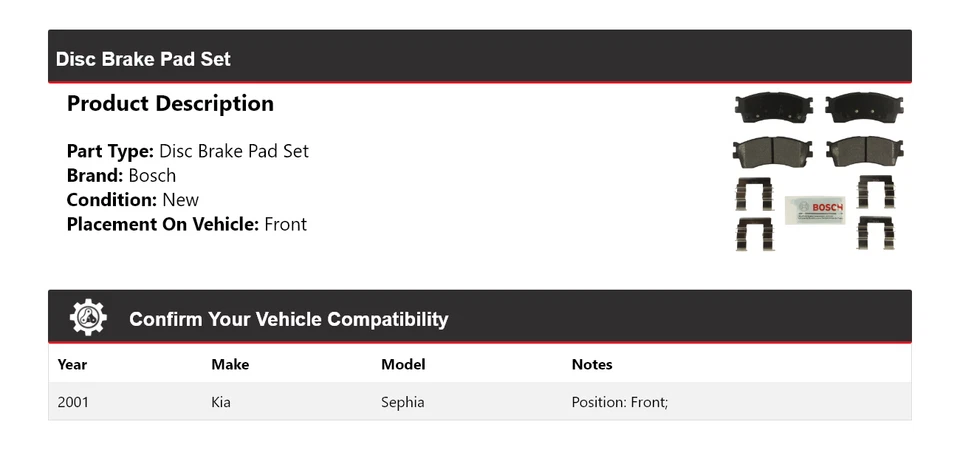Click the Model column header

click(x=403, y=364)
